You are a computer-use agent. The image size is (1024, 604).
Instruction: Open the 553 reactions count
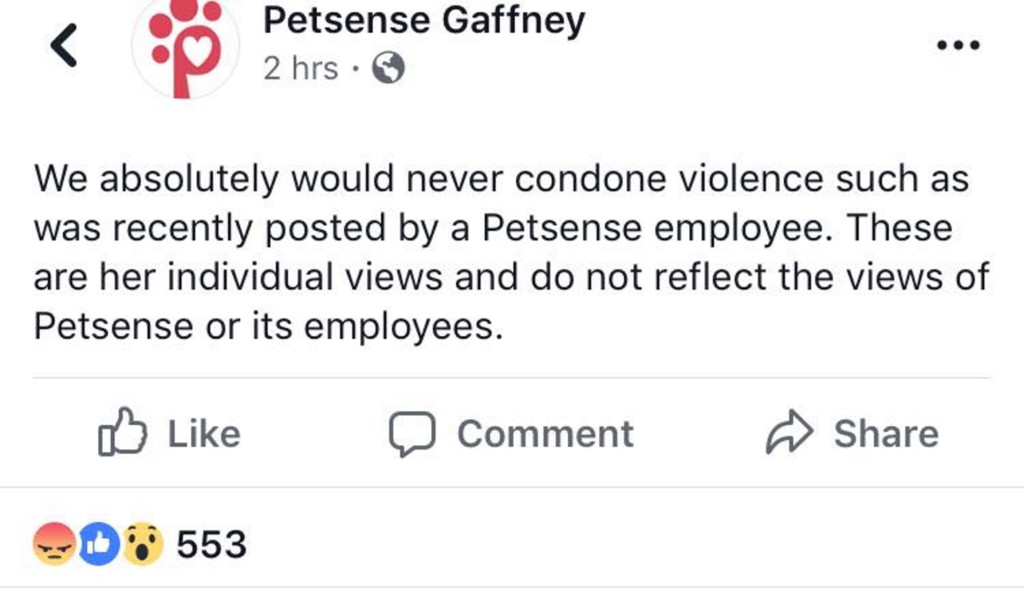(x=211, y=545)
